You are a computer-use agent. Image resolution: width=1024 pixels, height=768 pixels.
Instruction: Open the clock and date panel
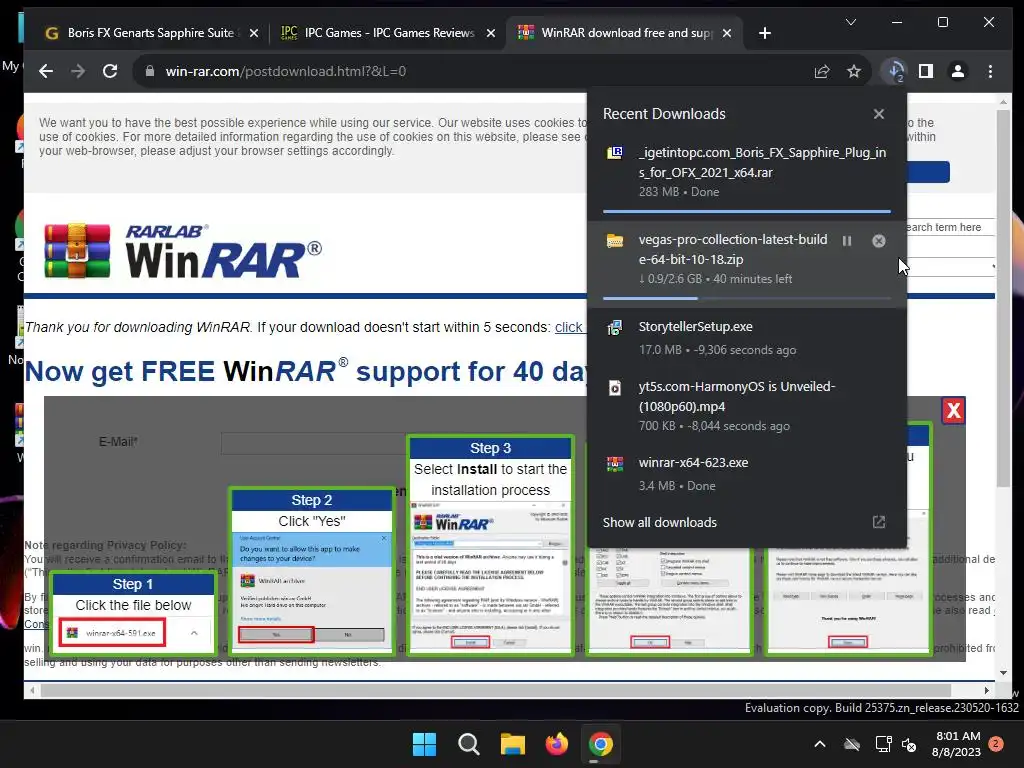coord(956,744)
